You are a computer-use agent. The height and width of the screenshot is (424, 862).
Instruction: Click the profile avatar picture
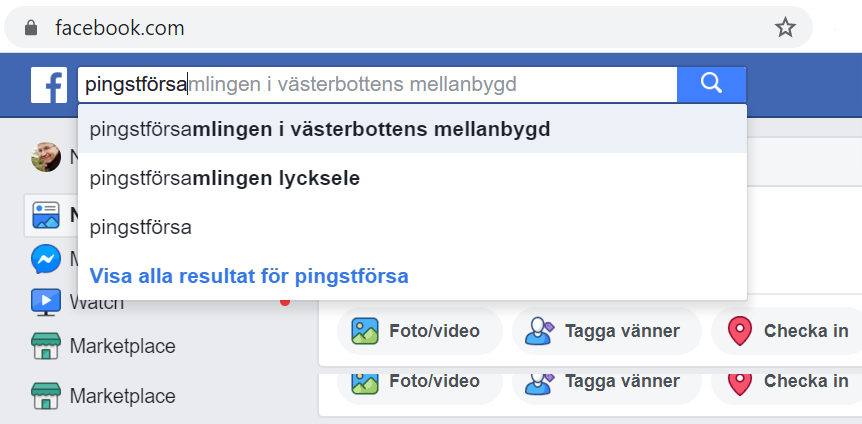pos(46,157)
